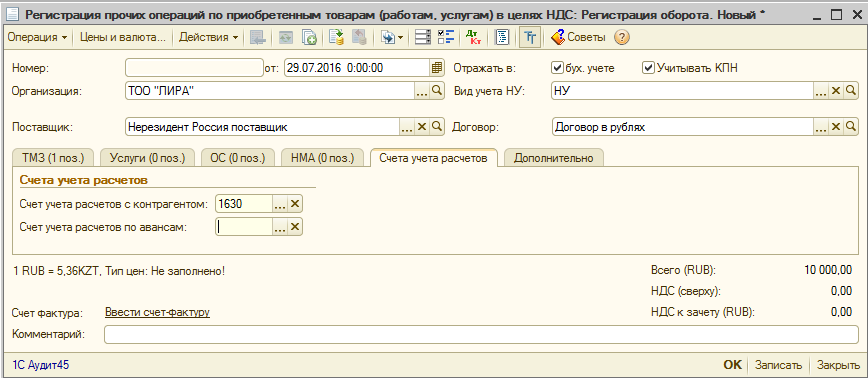Click the счет расчетов по авансам field
This screenshot has height=378, width=868.
coord(244,226)
